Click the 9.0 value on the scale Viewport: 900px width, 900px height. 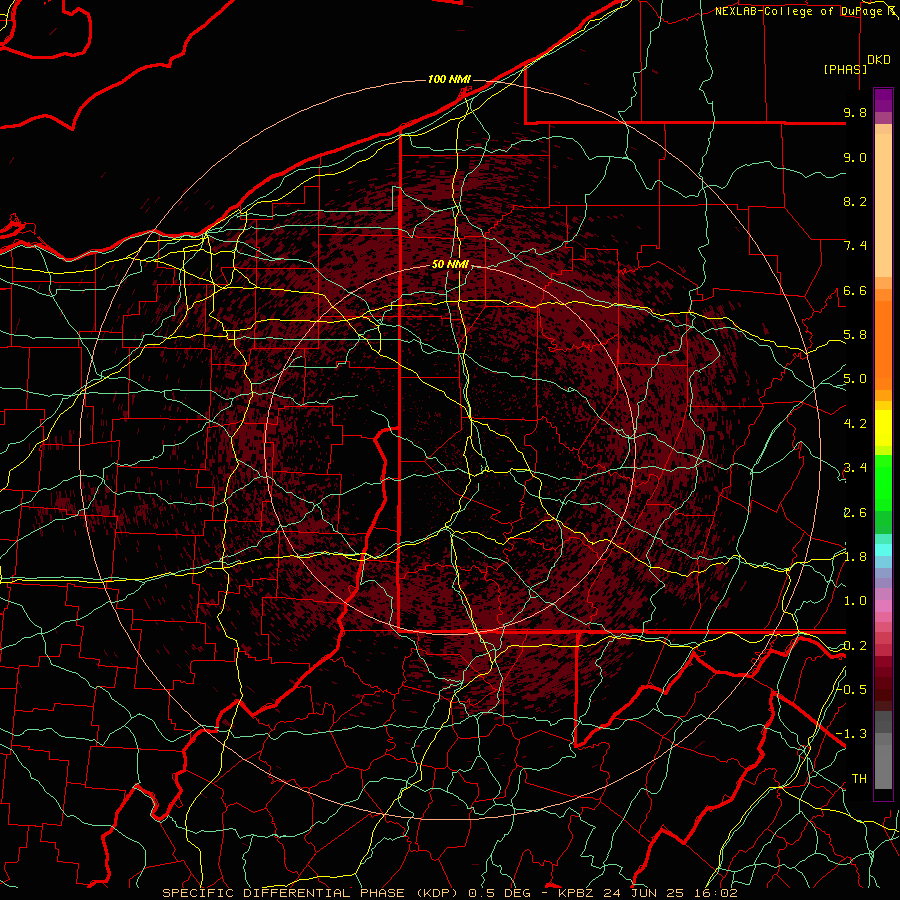[855, 158]
